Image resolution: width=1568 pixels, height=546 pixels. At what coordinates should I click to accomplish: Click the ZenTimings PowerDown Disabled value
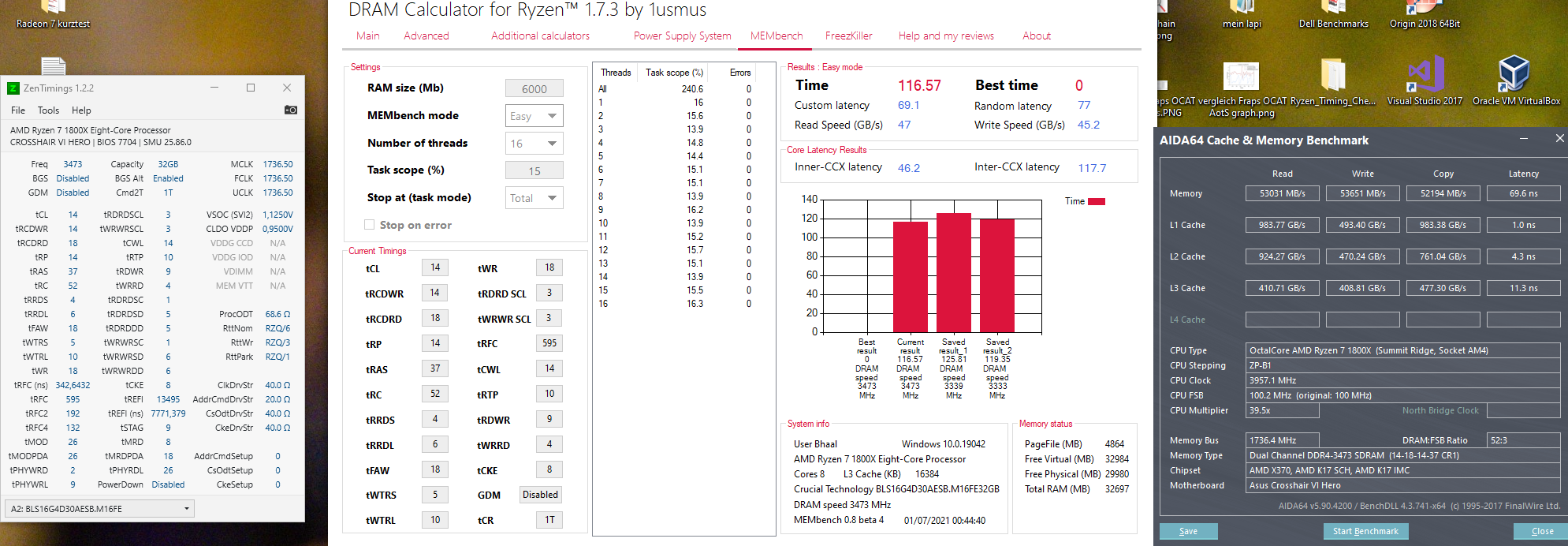pos(168,484)
